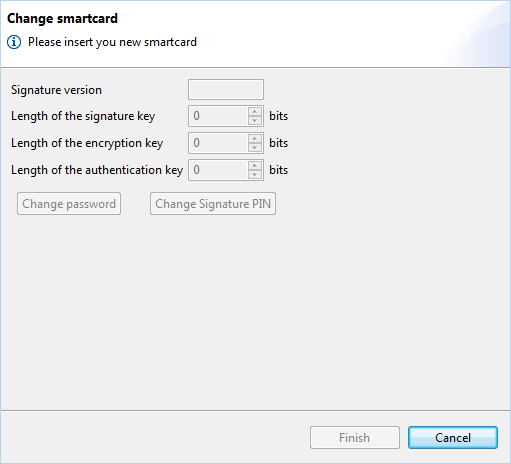Increase the authentication key length with up arrow
This screenshot has height=464, width=511.
click(255, 166)
